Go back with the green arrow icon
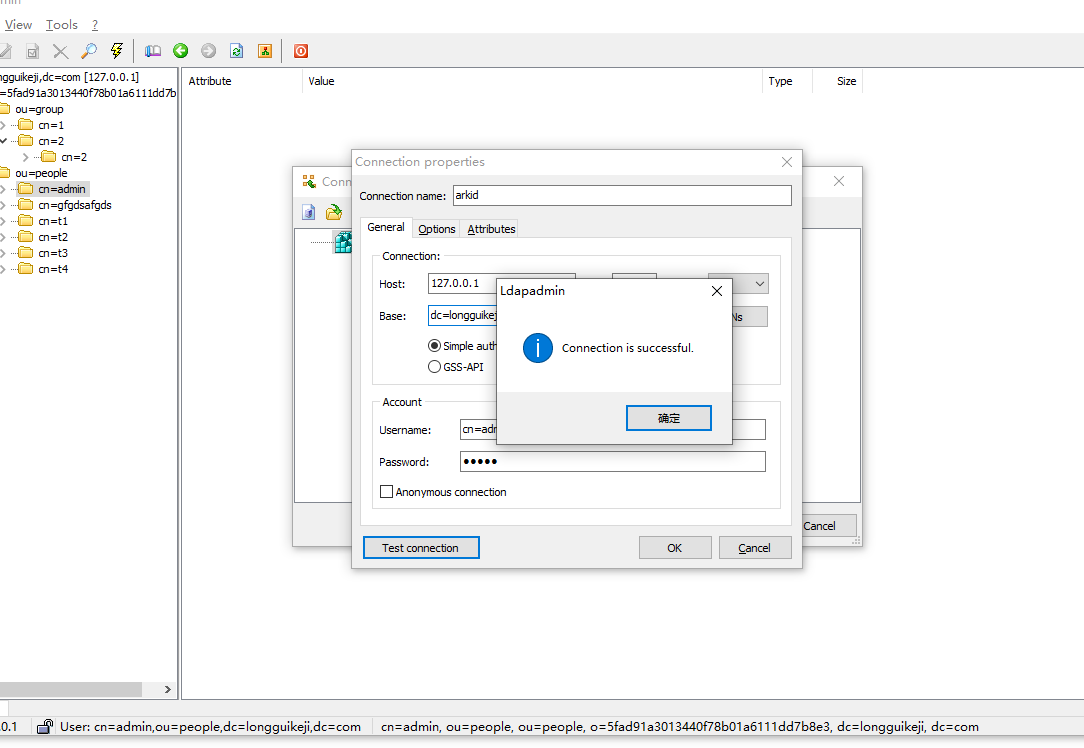Image resolution: width=1084 pixels, height=748 pixels. pyautogui.click(x=180, y=50)
